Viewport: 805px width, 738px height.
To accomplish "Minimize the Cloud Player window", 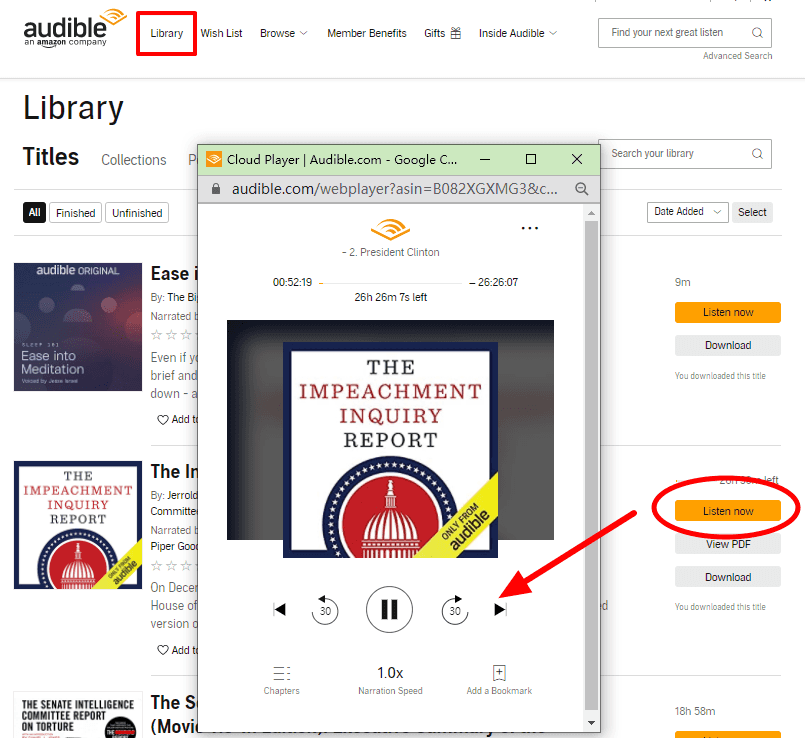I will point(485,159).
